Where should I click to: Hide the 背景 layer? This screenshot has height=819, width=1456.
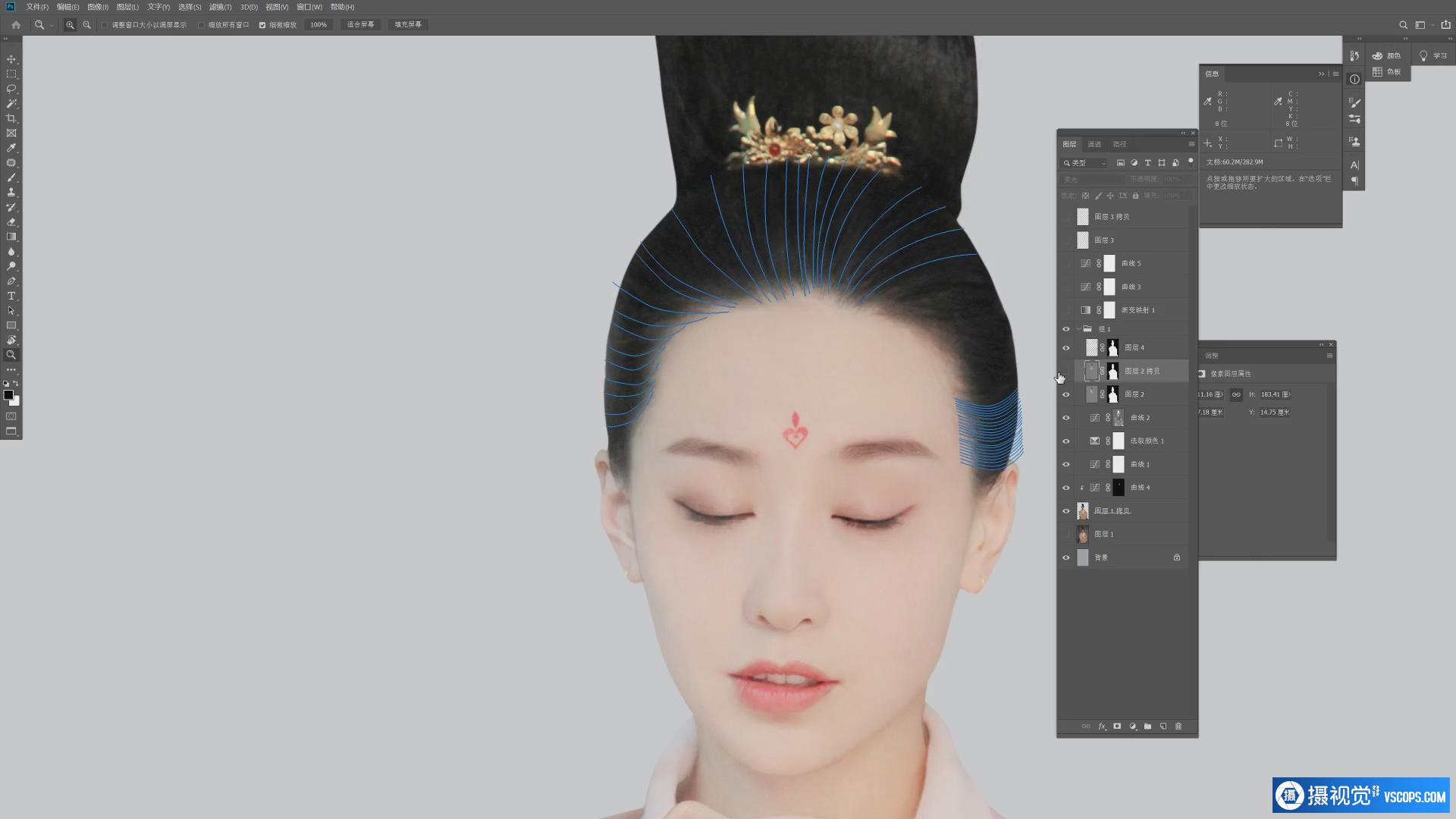tap(1065, 557)
